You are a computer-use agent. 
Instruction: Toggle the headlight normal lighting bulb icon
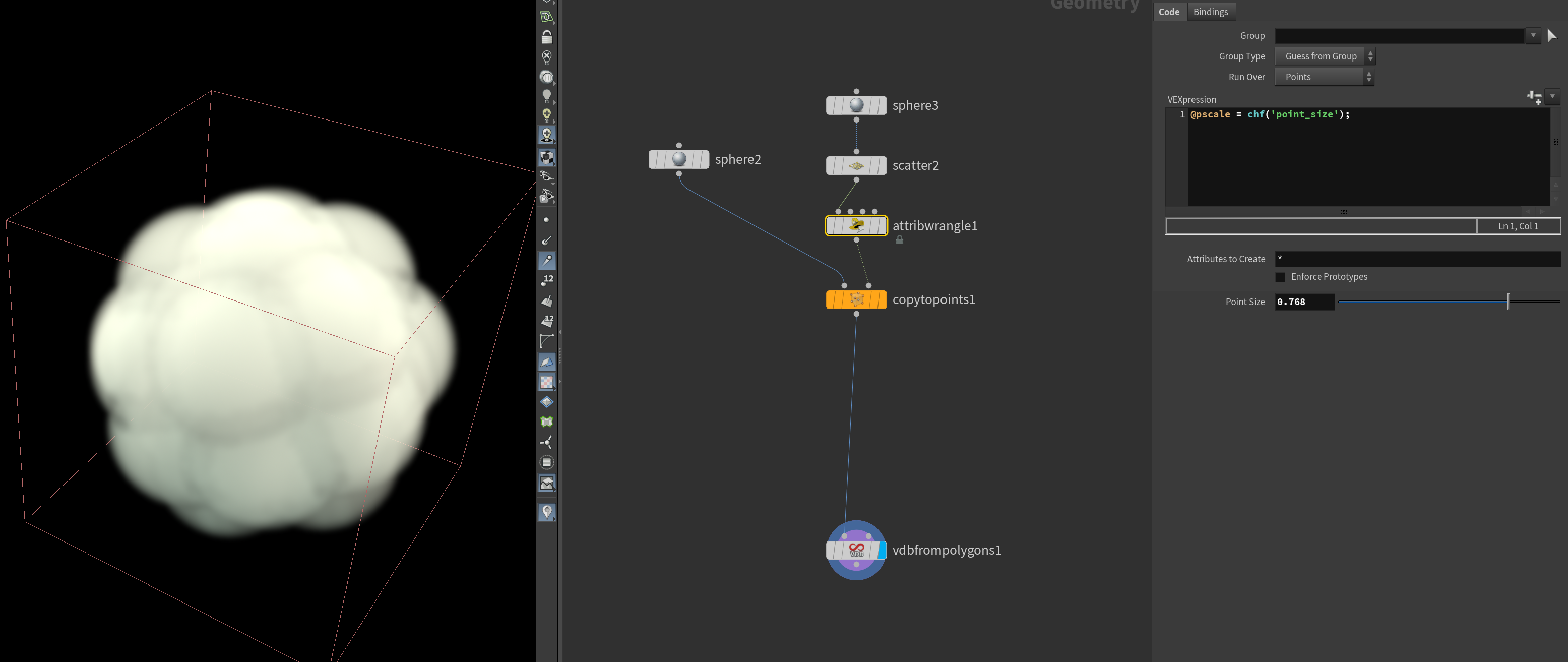(x=547, y=96)
